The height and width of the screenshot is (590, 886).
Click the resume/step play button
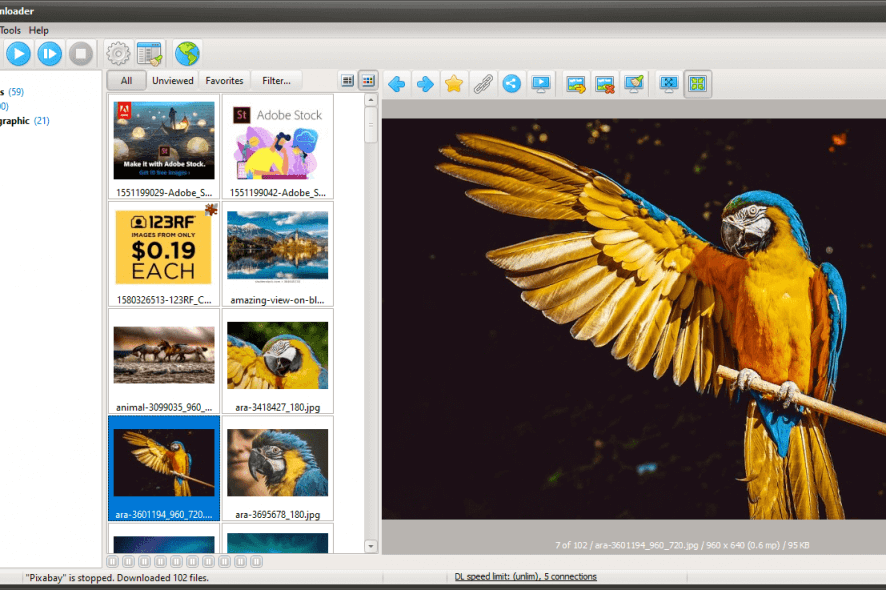(x=50, y=54)
